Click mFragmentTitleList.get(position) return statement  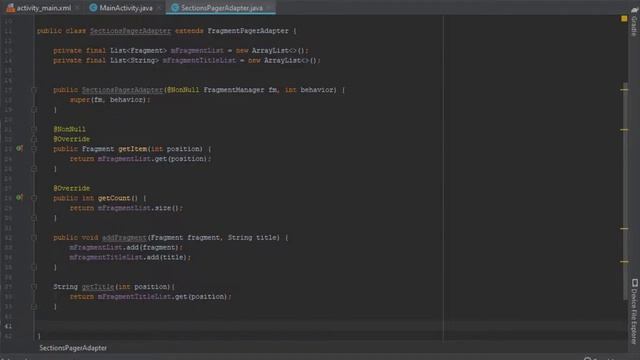(151, 296)
